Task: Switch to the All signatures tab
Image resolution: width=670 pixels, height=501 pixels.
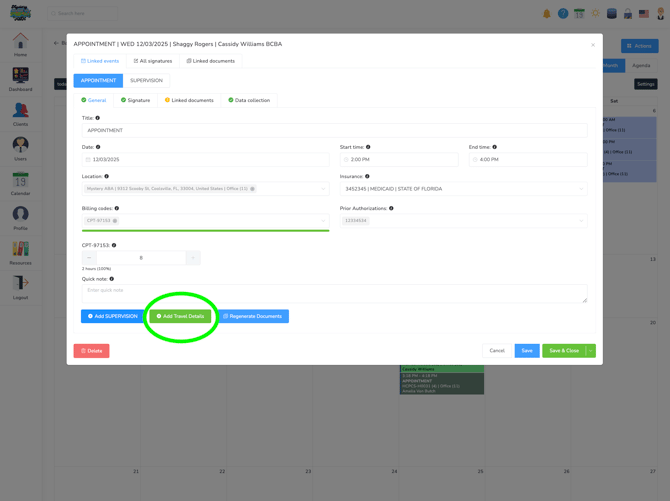Action: click(153, 61)
